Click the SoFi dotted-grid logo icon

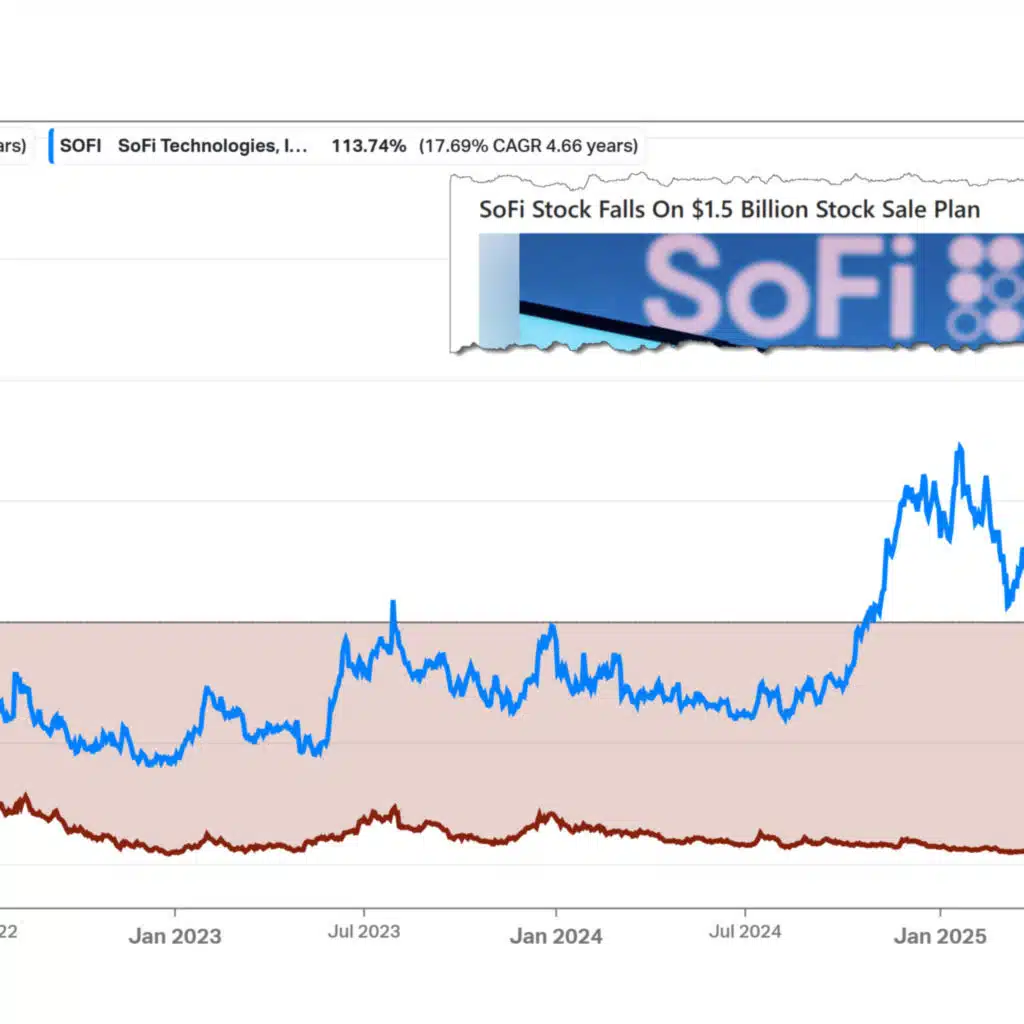(x=984, y=288)
